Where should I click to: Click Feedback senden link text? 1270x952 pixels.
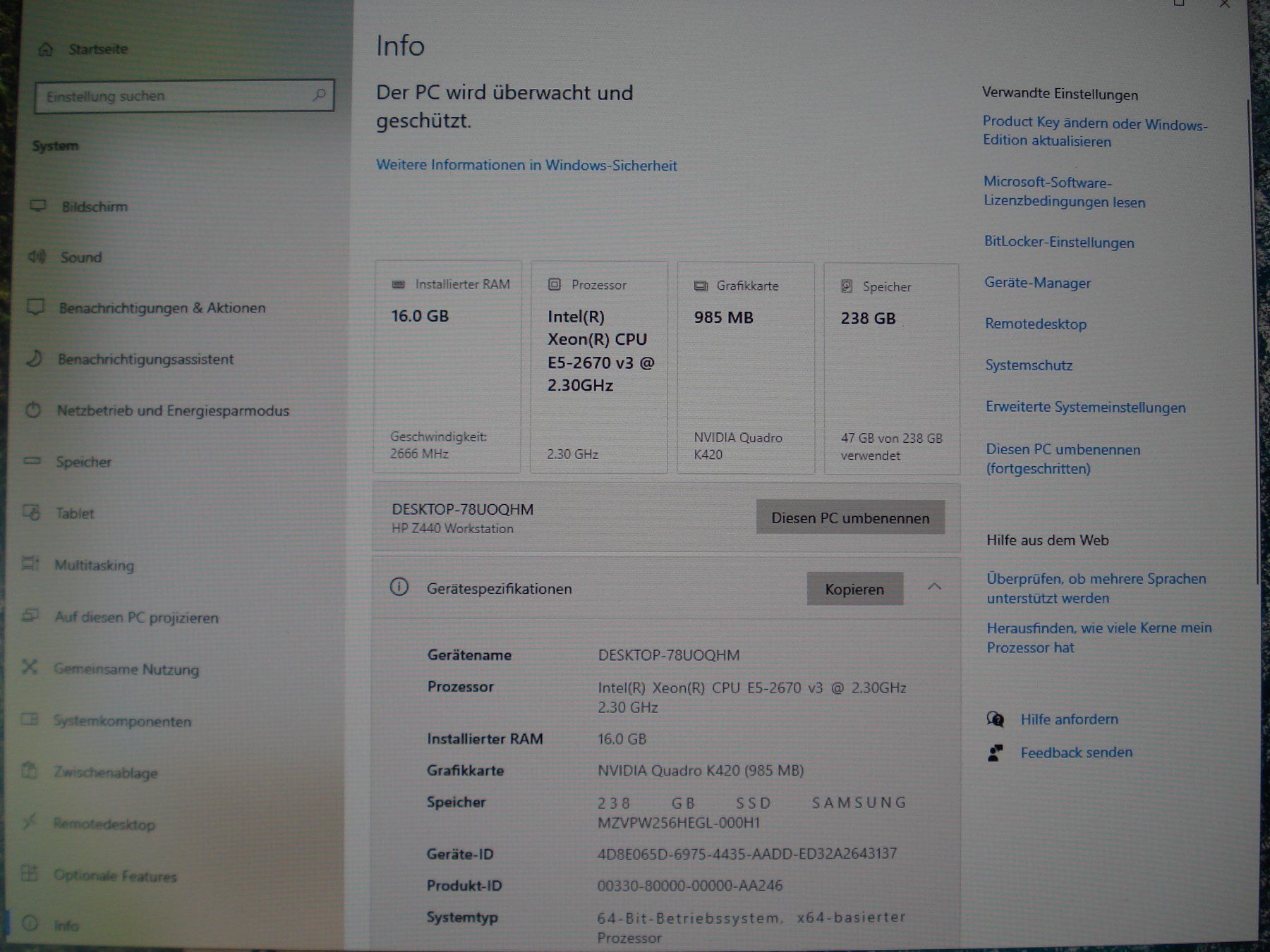[x=1076, y=752]
